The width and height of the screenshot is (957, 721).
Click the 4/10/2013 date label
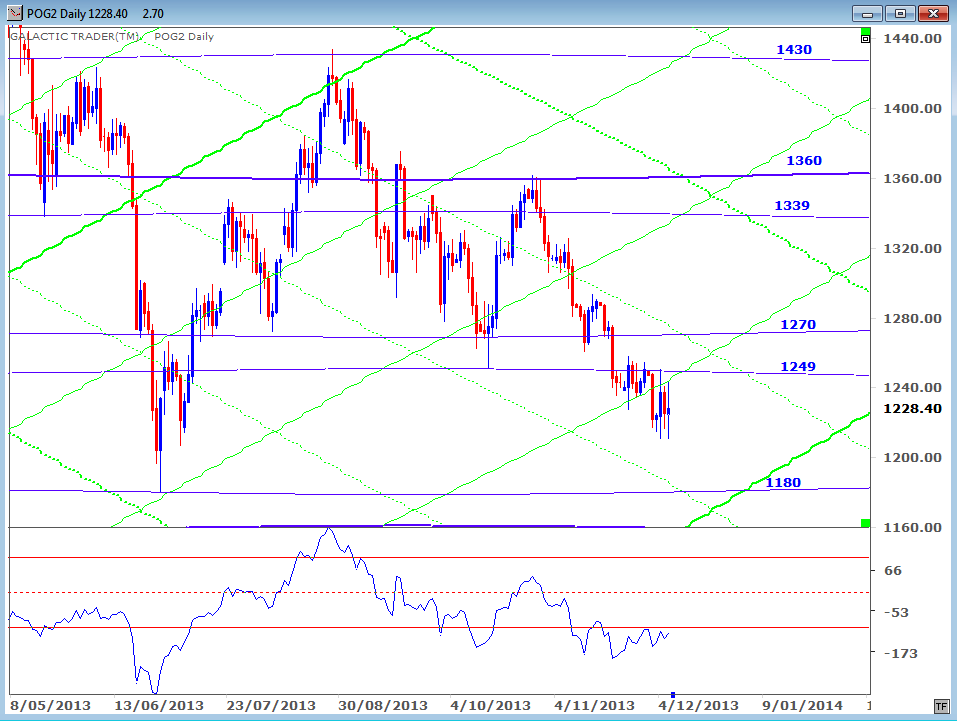(x=491, y=706)
